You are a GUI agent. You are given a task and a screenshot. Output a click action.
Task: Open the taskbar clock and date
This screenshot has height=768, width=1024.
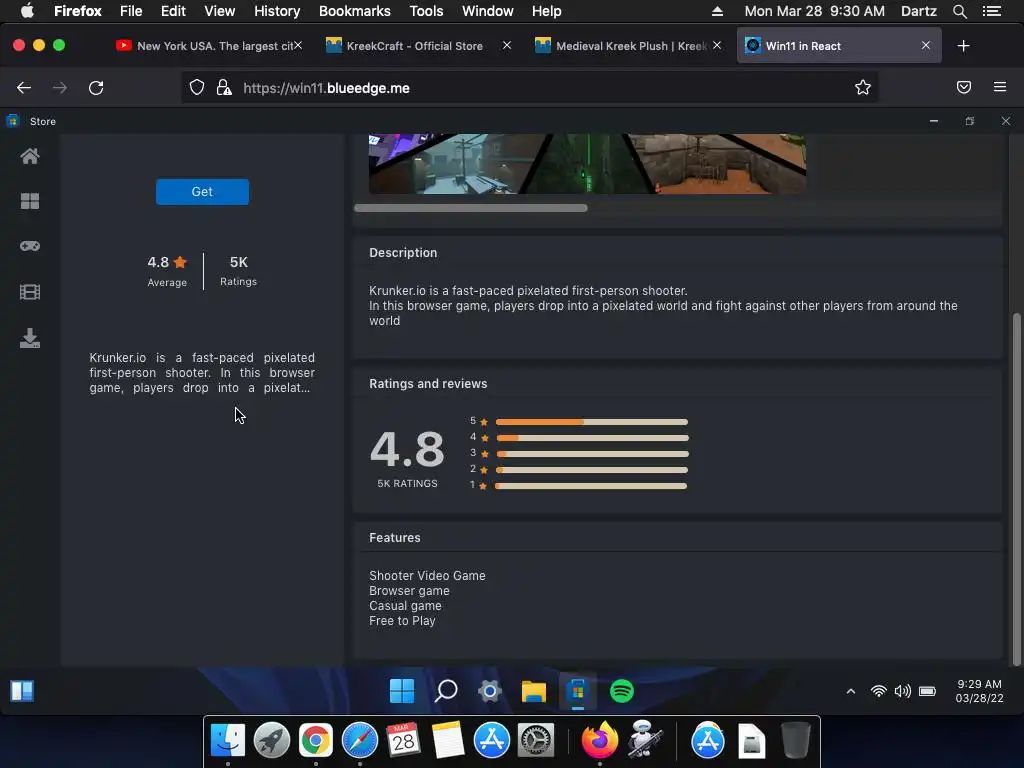click(x=979, y=691)
